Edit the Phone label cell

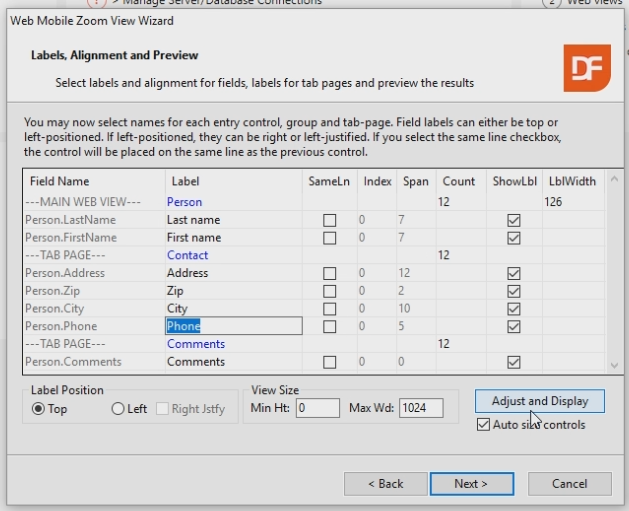tap(233, 326)
